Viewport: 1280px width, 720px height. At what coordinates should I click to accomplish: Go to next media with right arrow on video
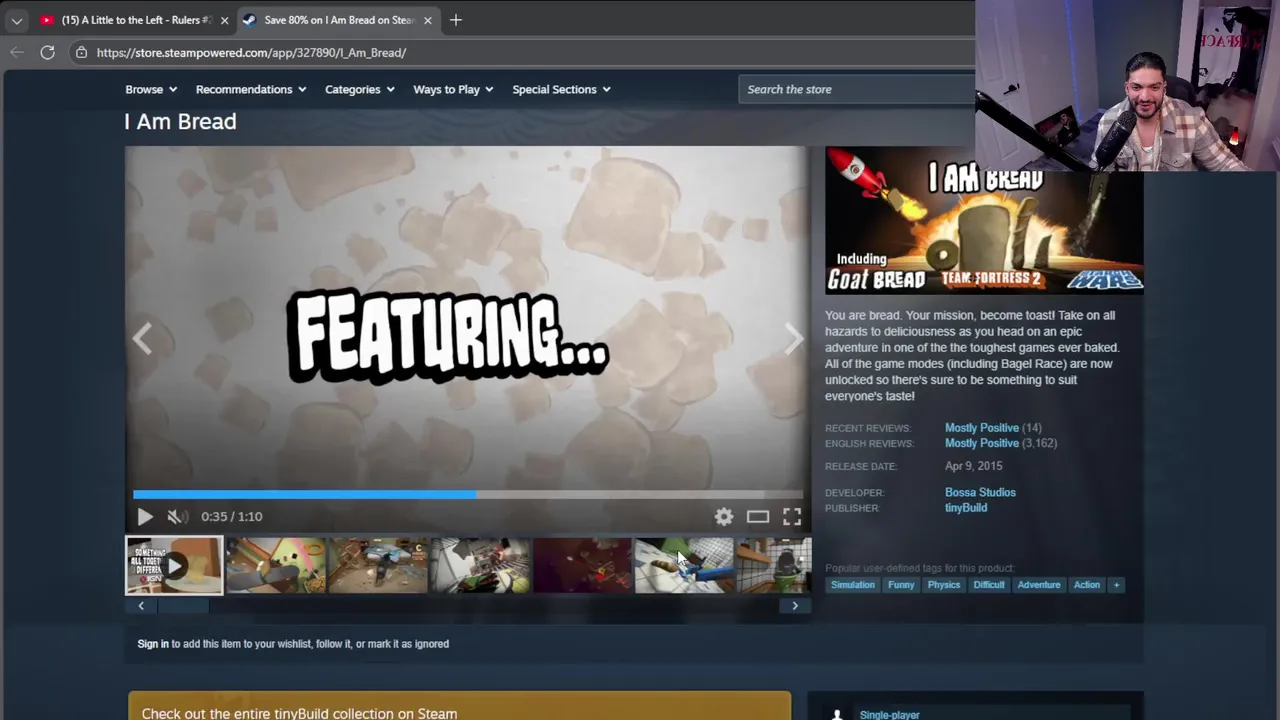click(x=794, y=338)
